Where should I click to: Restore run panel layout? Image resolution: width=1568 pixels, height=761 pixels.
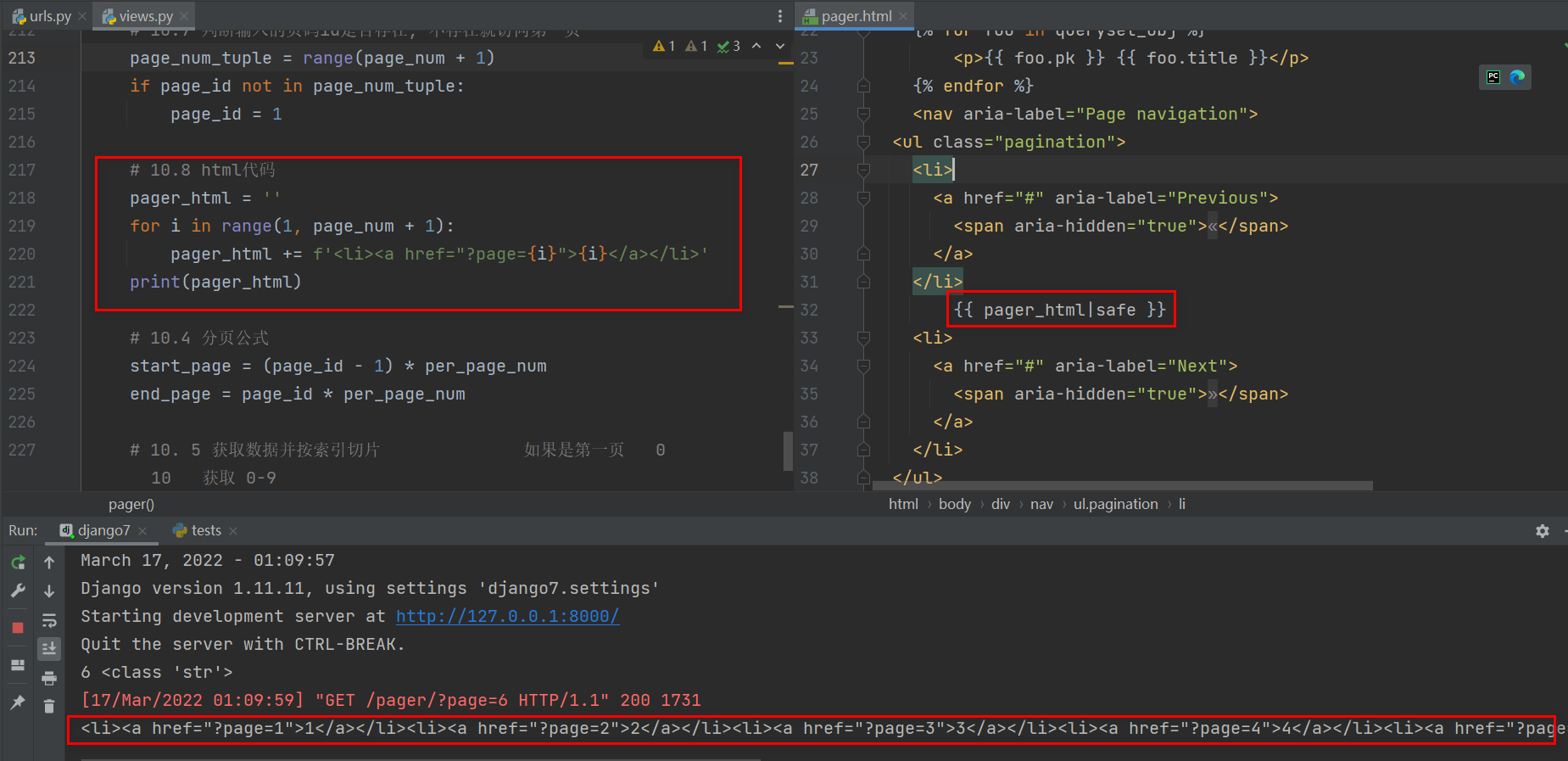tap(18, 665)
